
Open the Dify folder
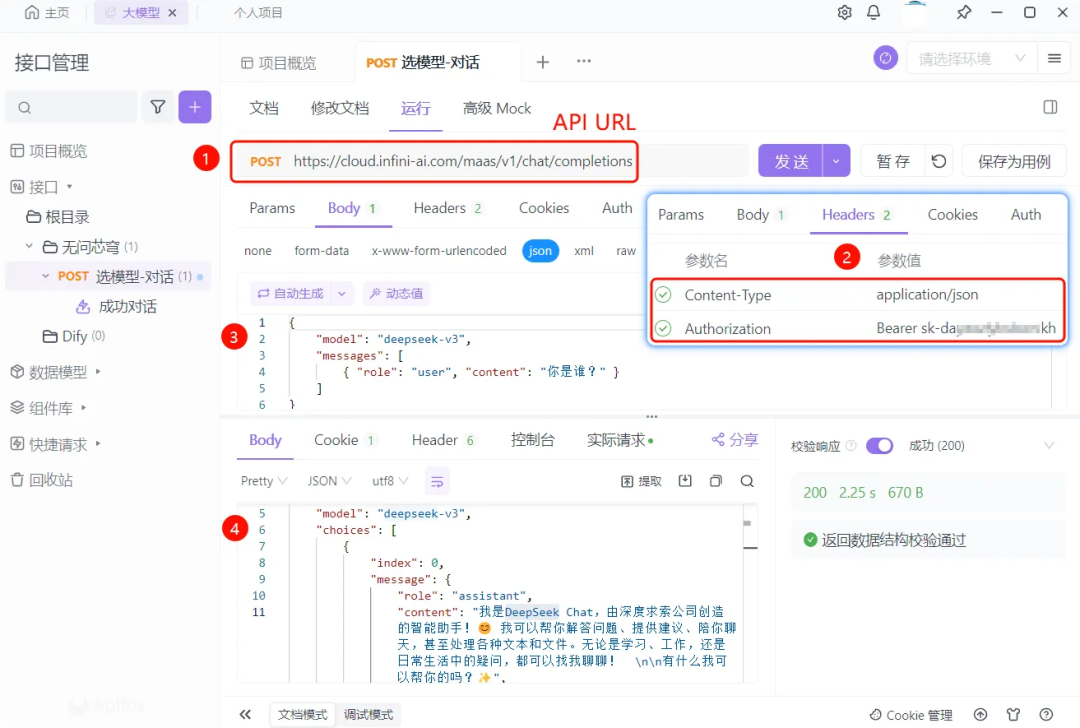[74, 336]
